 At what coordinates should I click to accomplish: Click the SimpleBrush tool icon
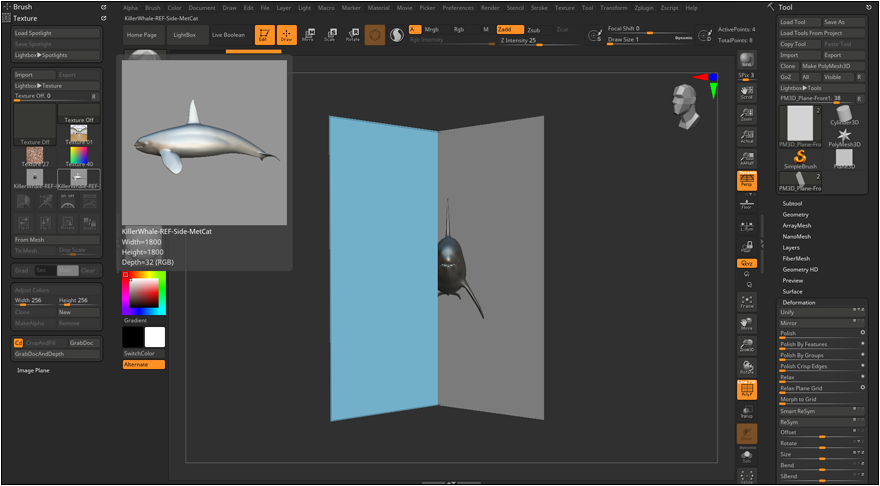click(x=799, y=159)
